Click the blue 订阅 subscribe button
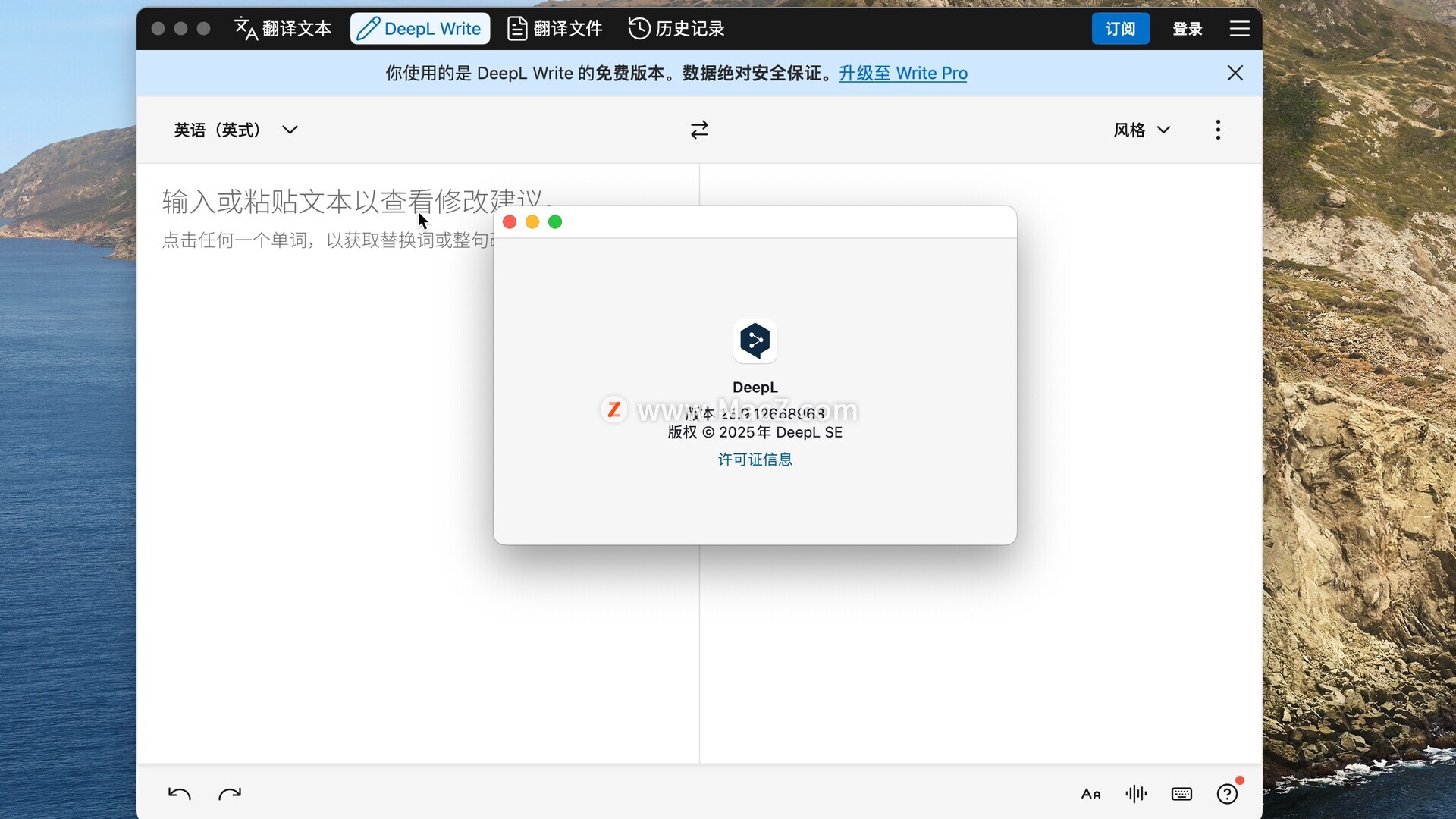 coord(1120,29)
